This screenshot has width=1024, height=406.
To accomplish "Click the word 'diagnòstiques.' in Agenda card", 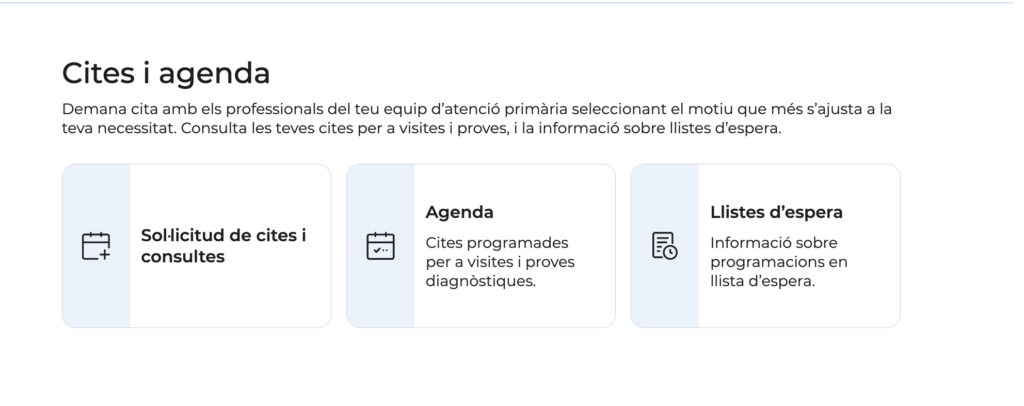I will (x=480, y=282).
